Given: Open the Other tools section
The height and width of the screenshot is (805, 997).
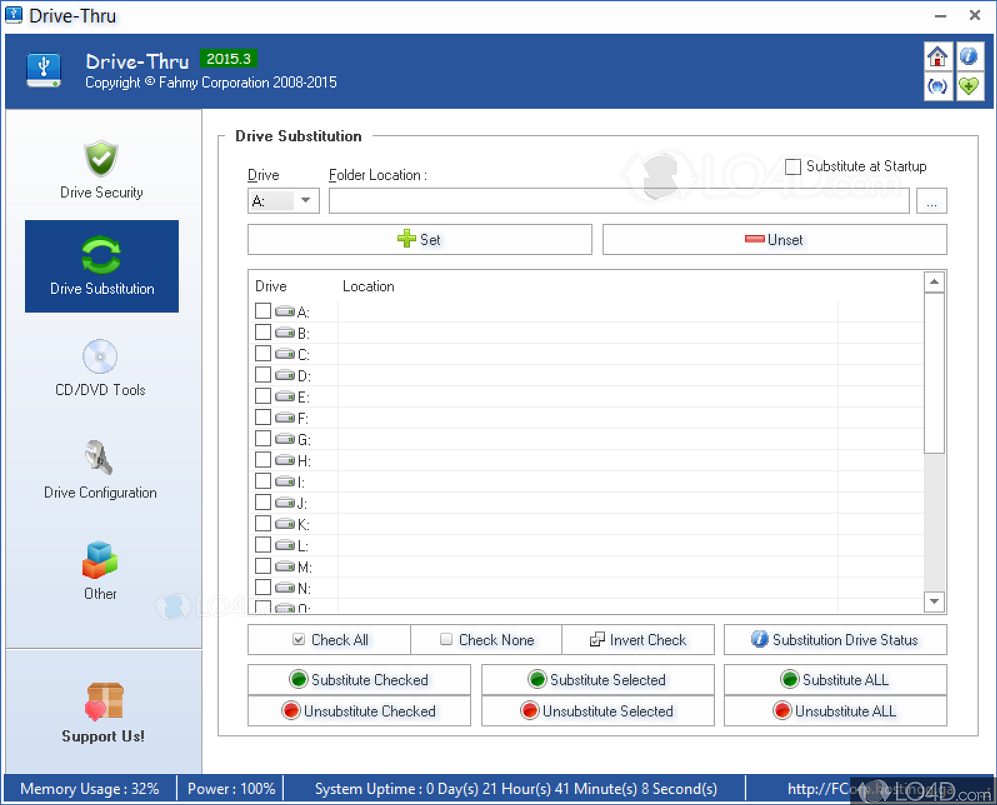Looking at the screenshot, I should point(101,571).
